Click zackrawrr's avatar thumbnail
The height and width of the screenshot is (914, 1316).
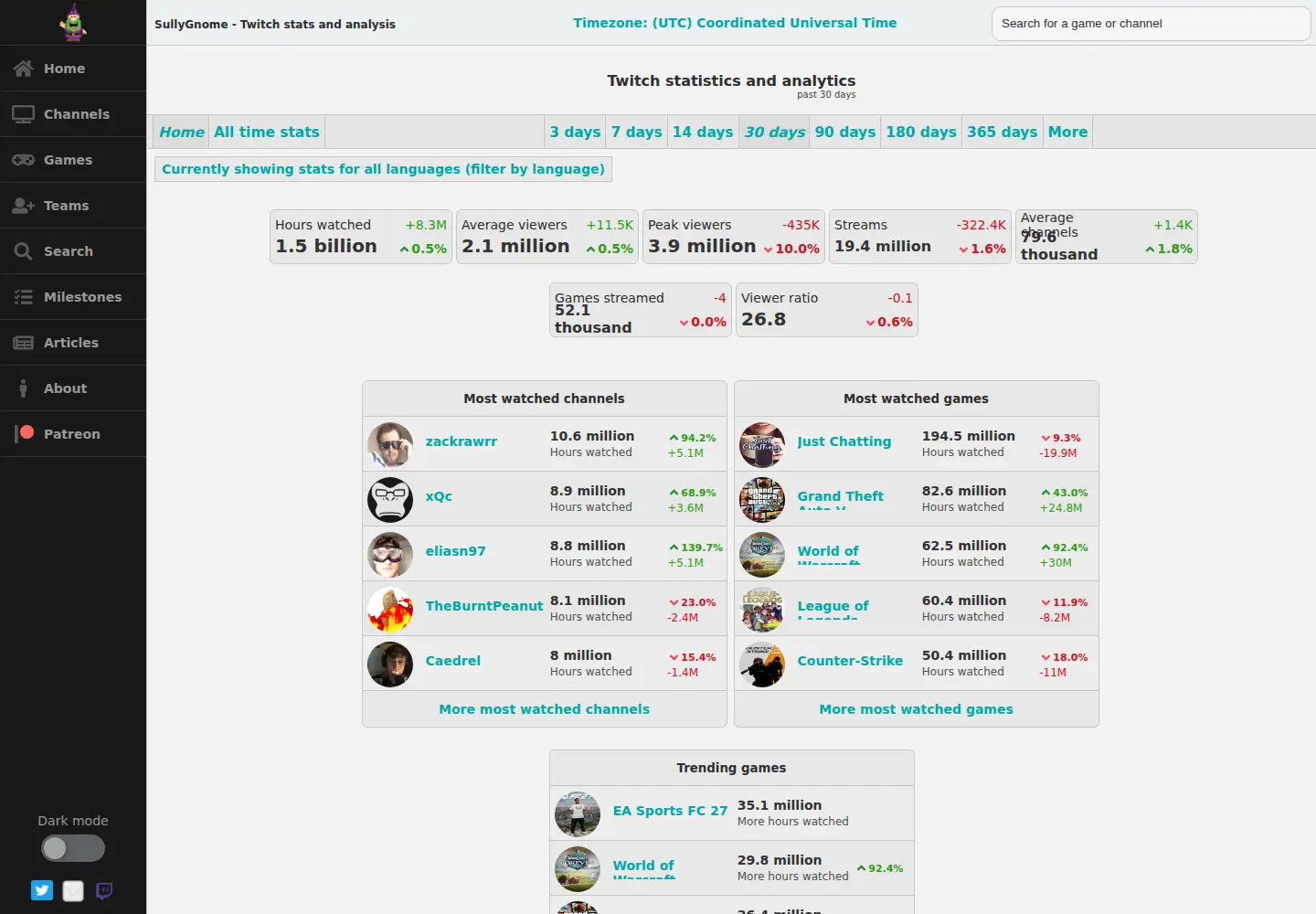tap(390, 445)
